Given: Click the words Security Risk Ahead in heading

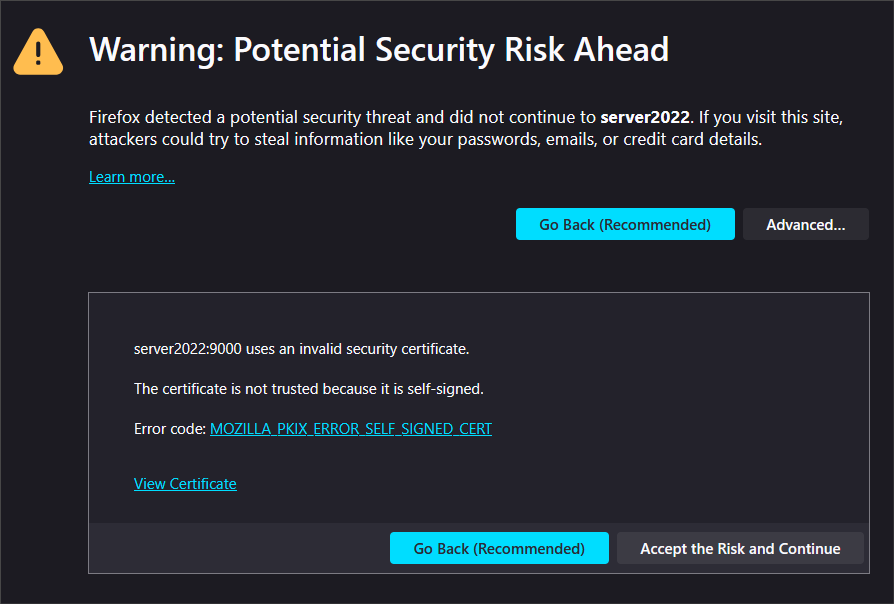Looking at the screenshot, I should tap(522, 50).
